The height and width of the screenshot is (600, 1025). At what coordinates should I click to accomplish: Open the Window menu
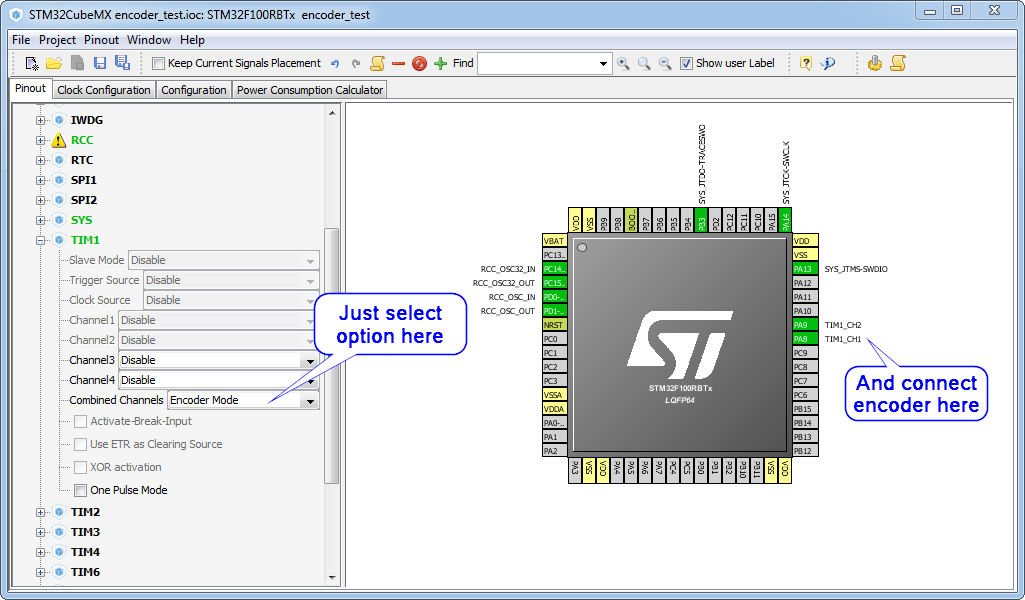148,40
